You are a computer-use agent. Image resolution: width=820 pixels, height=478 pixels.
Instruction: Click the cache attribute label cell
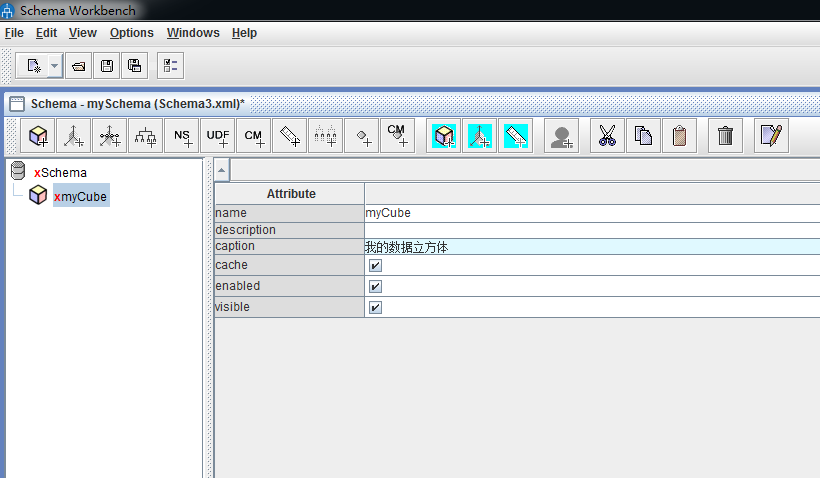290,265
